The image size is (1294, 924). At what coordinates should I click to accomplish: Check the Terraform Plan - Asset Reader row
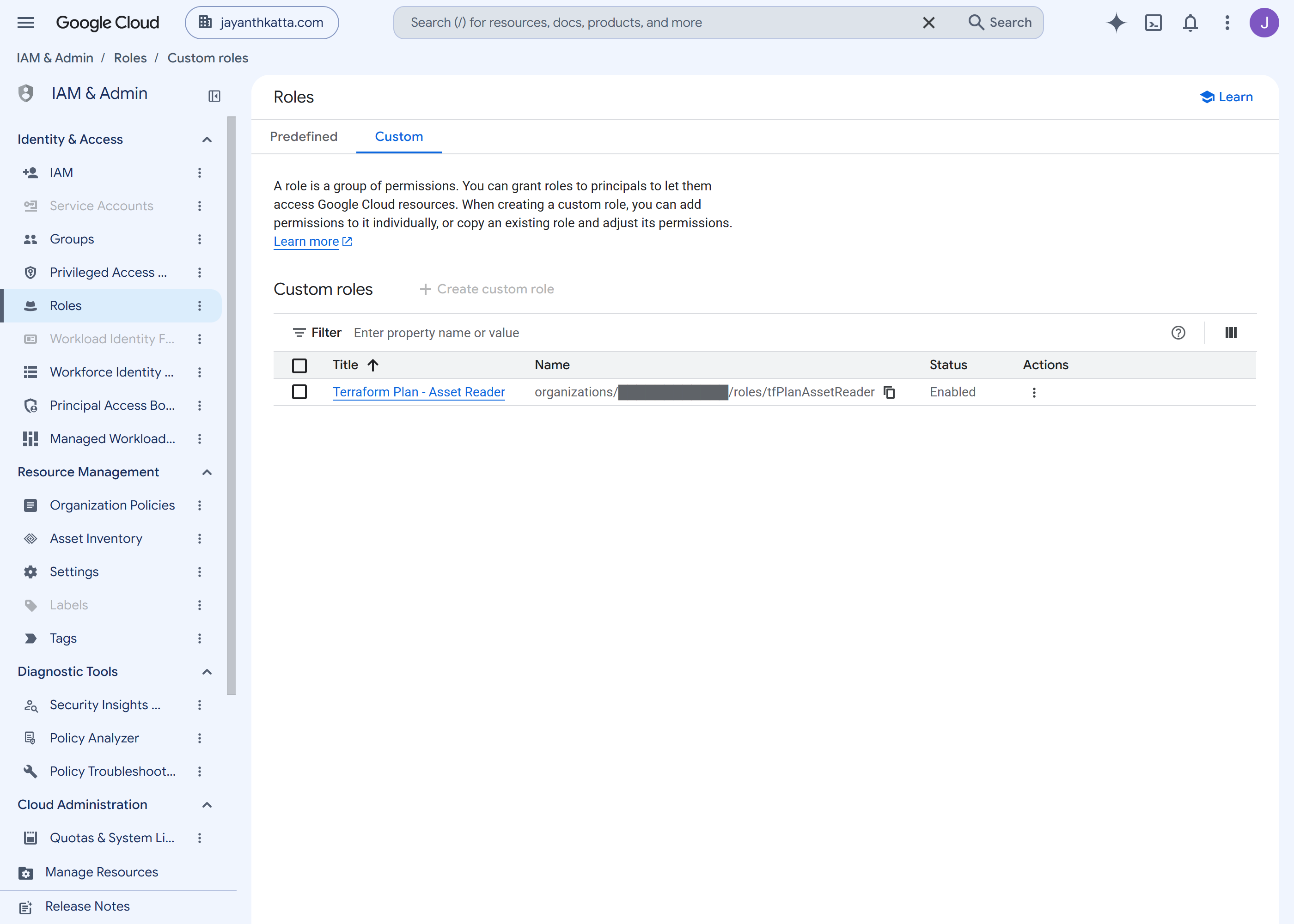coord(299,392)
